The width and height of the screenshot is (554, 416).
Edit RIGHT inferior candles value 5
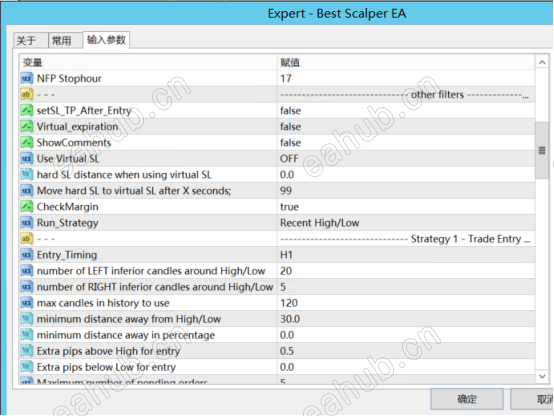click(x=406, y=287)
